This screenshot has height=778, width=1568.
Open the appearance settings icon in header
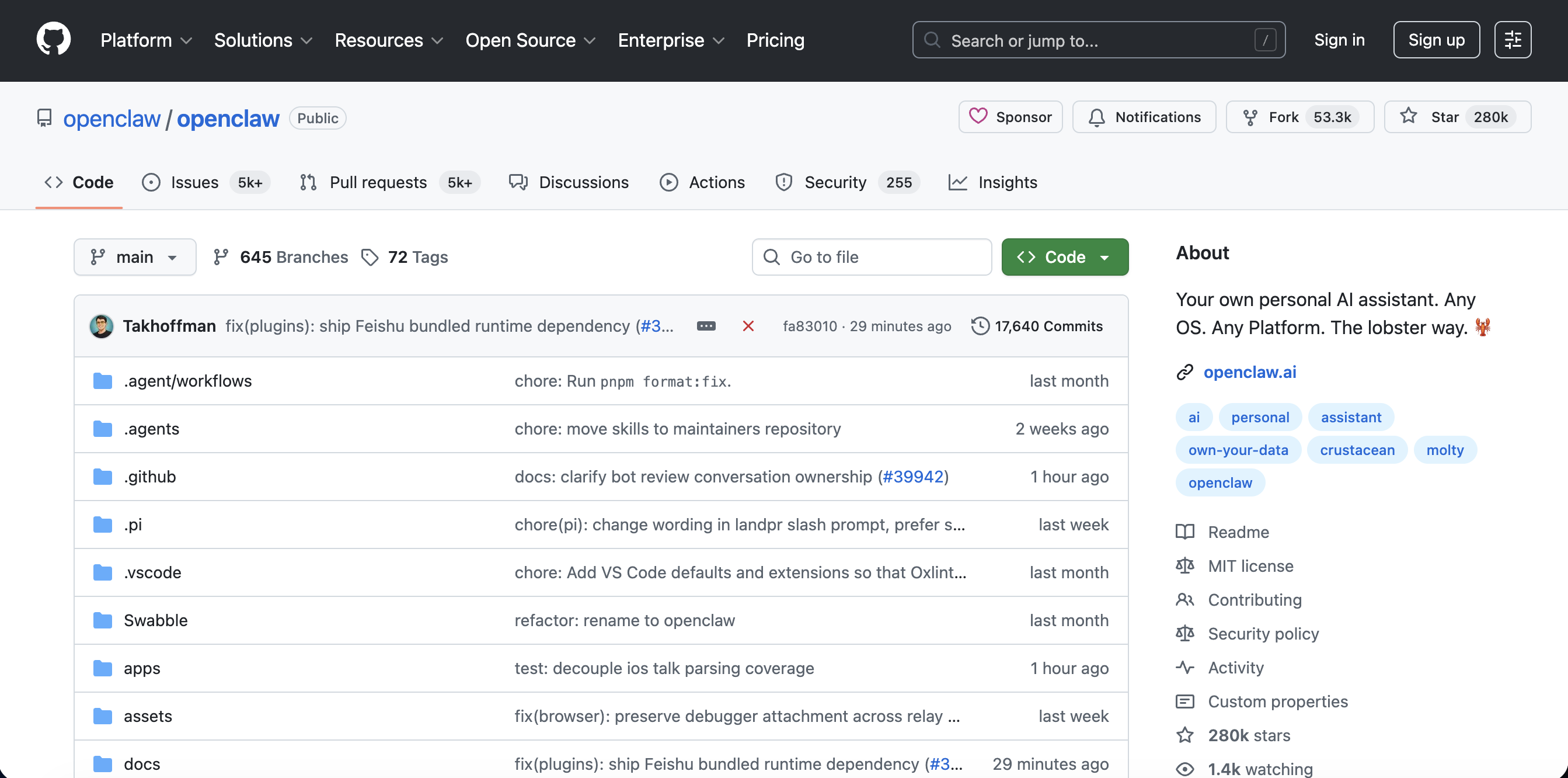pyautogui.click(x=1513, y=40)
